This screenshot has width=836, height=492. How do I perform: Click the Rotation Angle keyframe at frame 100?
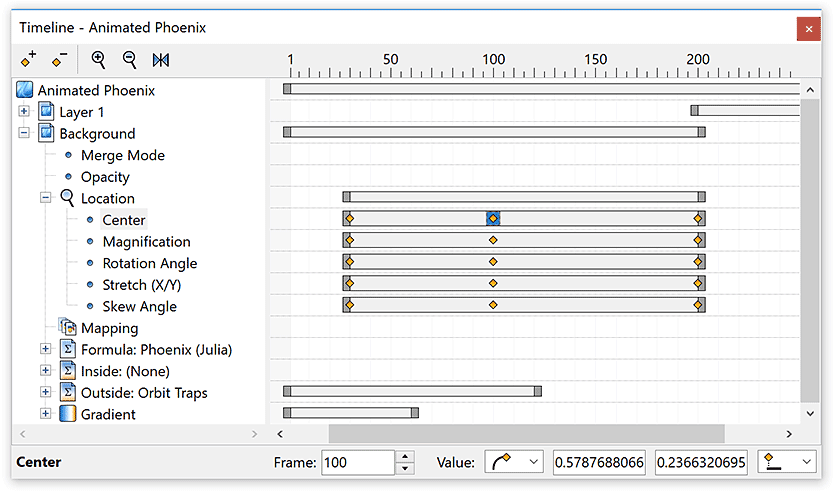(x=493, y=262)
